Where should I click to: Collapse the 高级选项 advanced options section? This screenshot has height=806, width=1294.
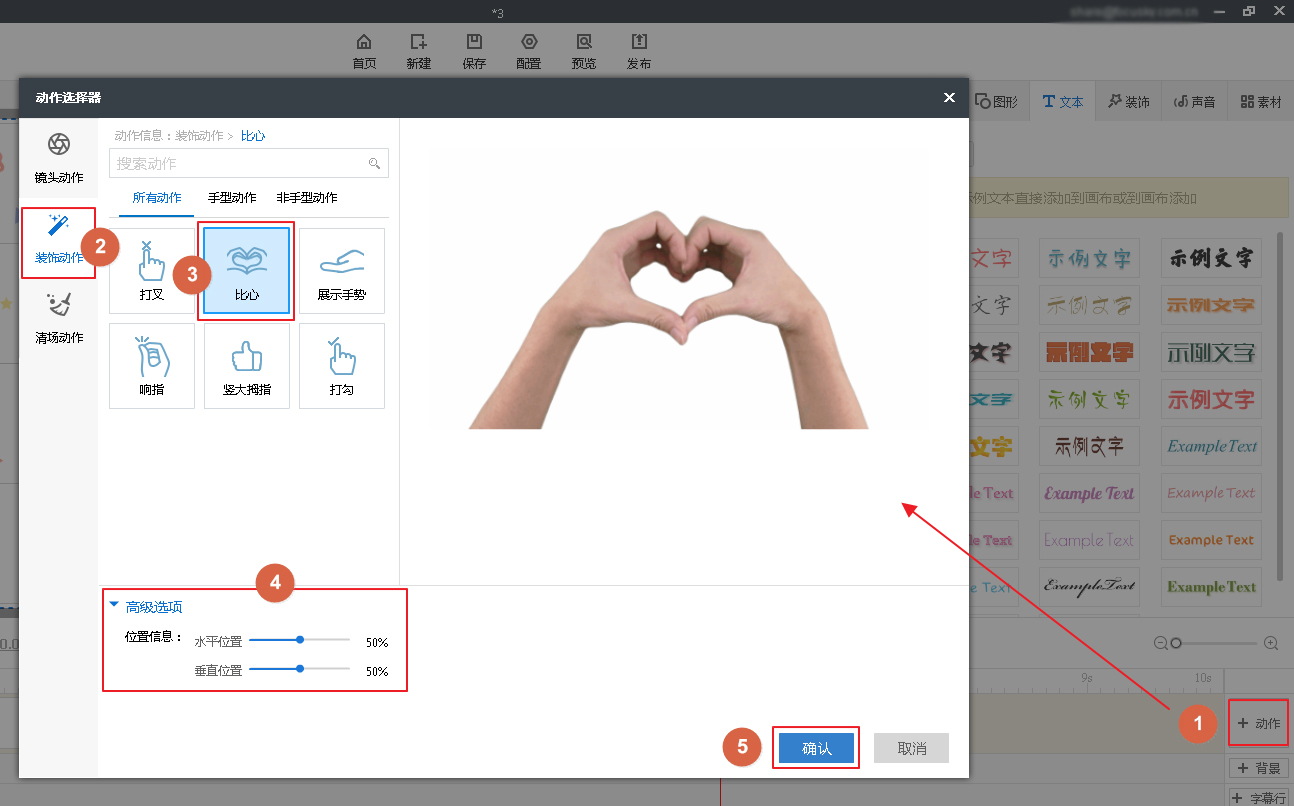[x=146, y=607]
